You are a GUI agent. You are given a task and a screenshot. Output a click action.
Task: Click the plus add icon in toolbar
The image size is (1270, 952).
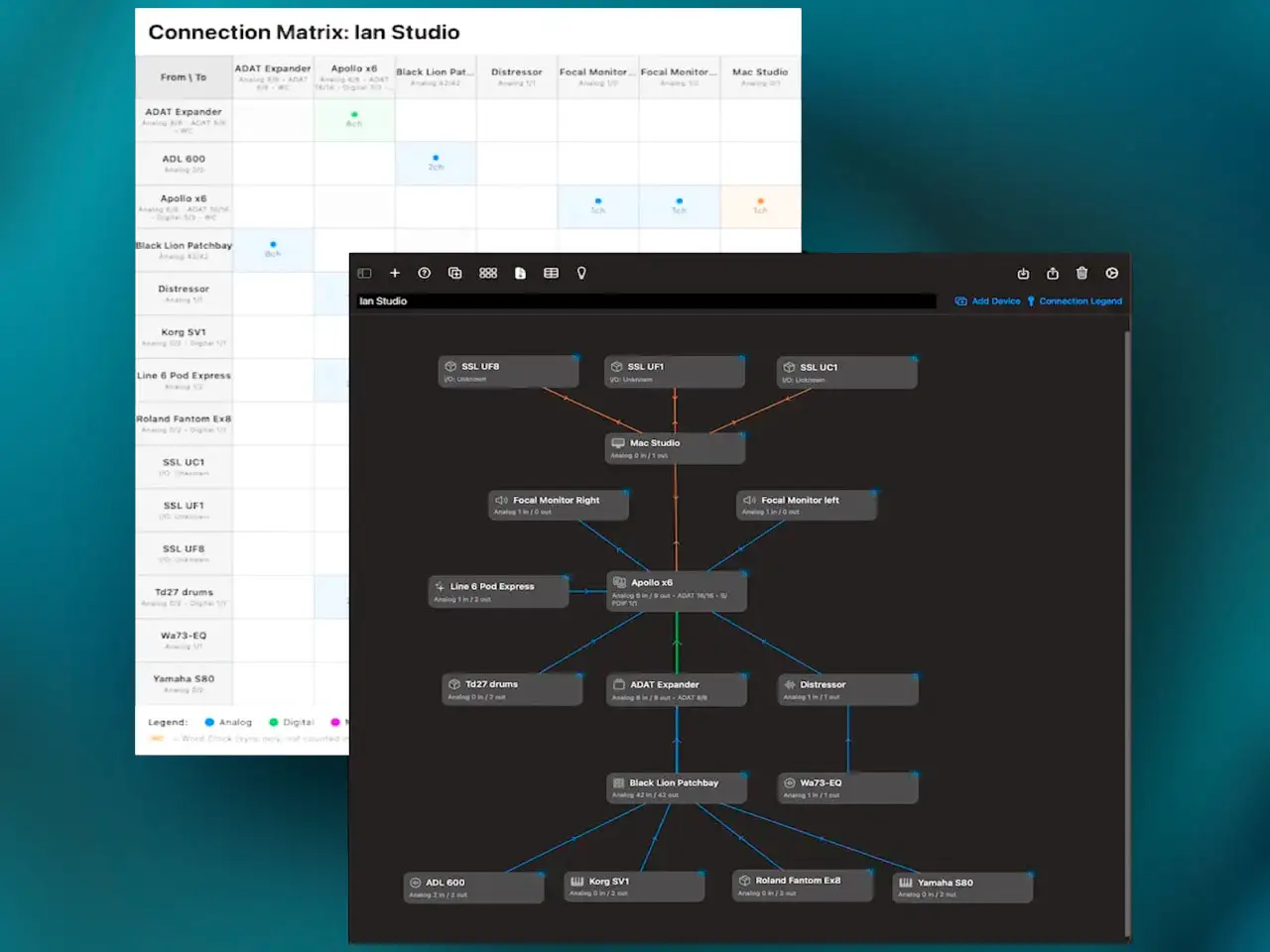click(395, 273)
